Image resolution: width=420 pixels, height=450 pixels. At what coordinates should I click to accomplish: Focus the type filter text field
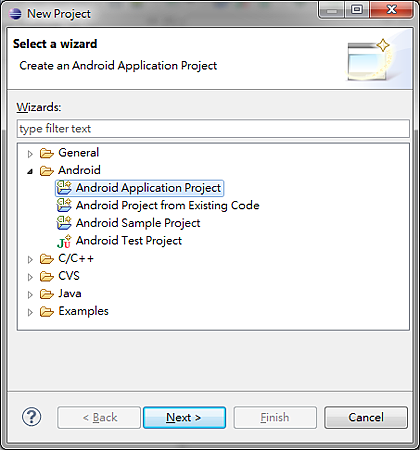(x=213, y=129)
